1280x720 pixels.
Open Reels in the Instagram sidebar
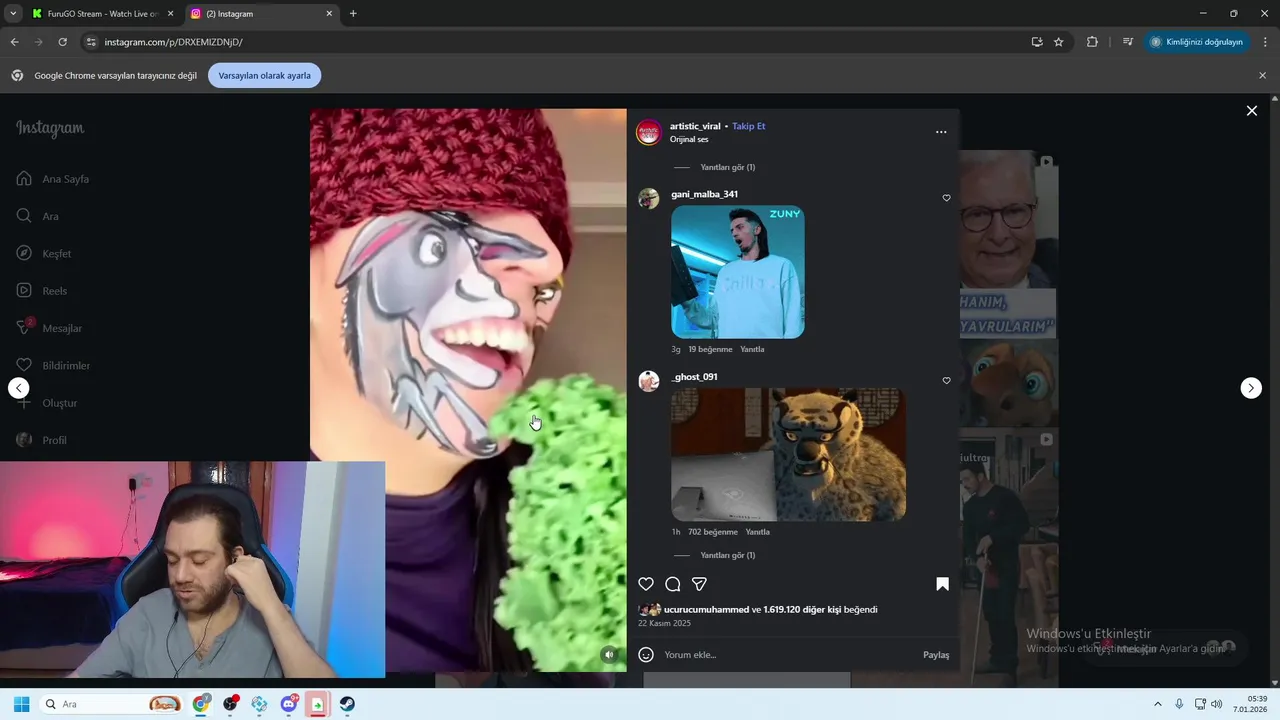point(42,291)
